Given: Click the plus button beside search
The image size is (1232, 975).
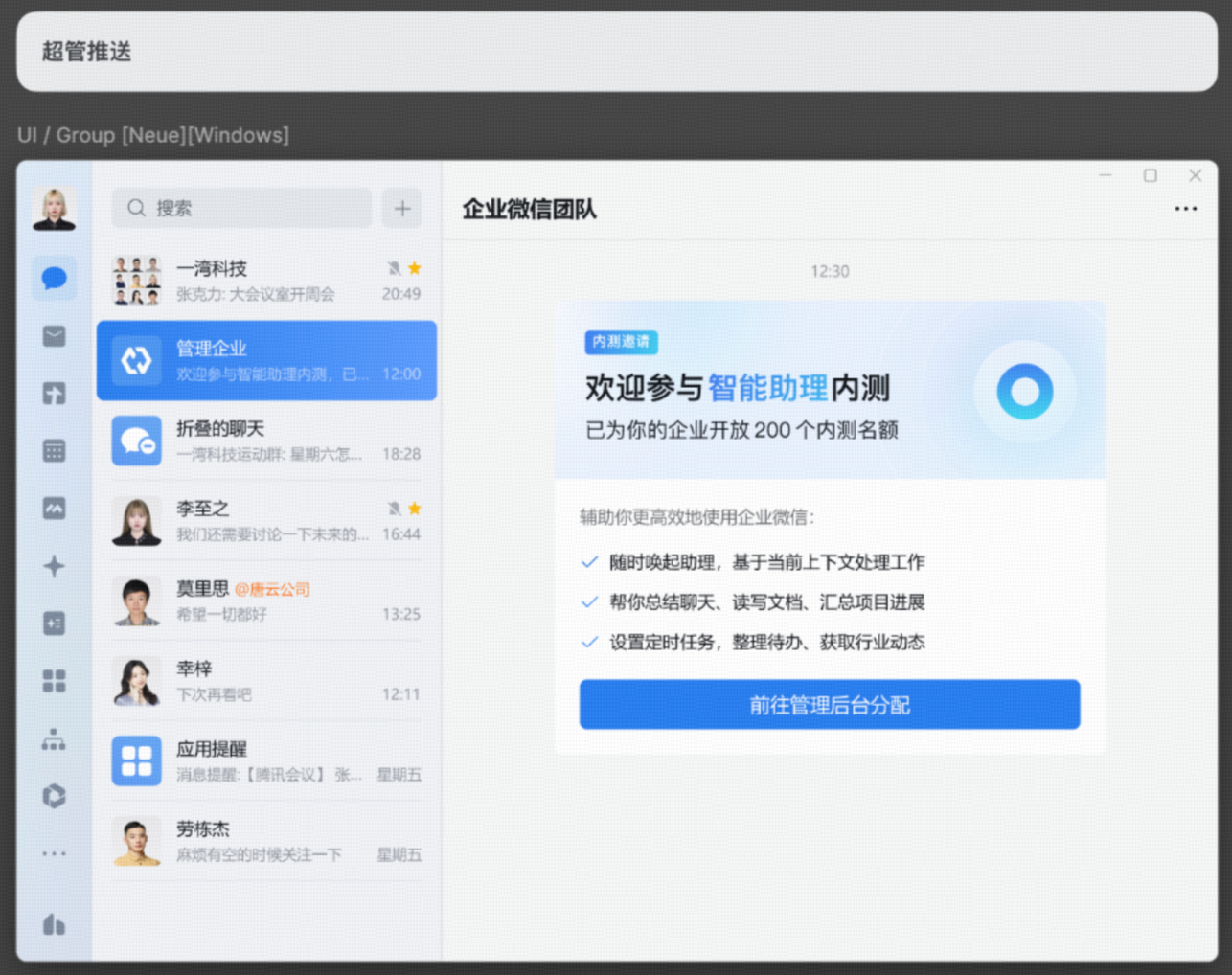Looking at the screenshot, I should point(402,208).
